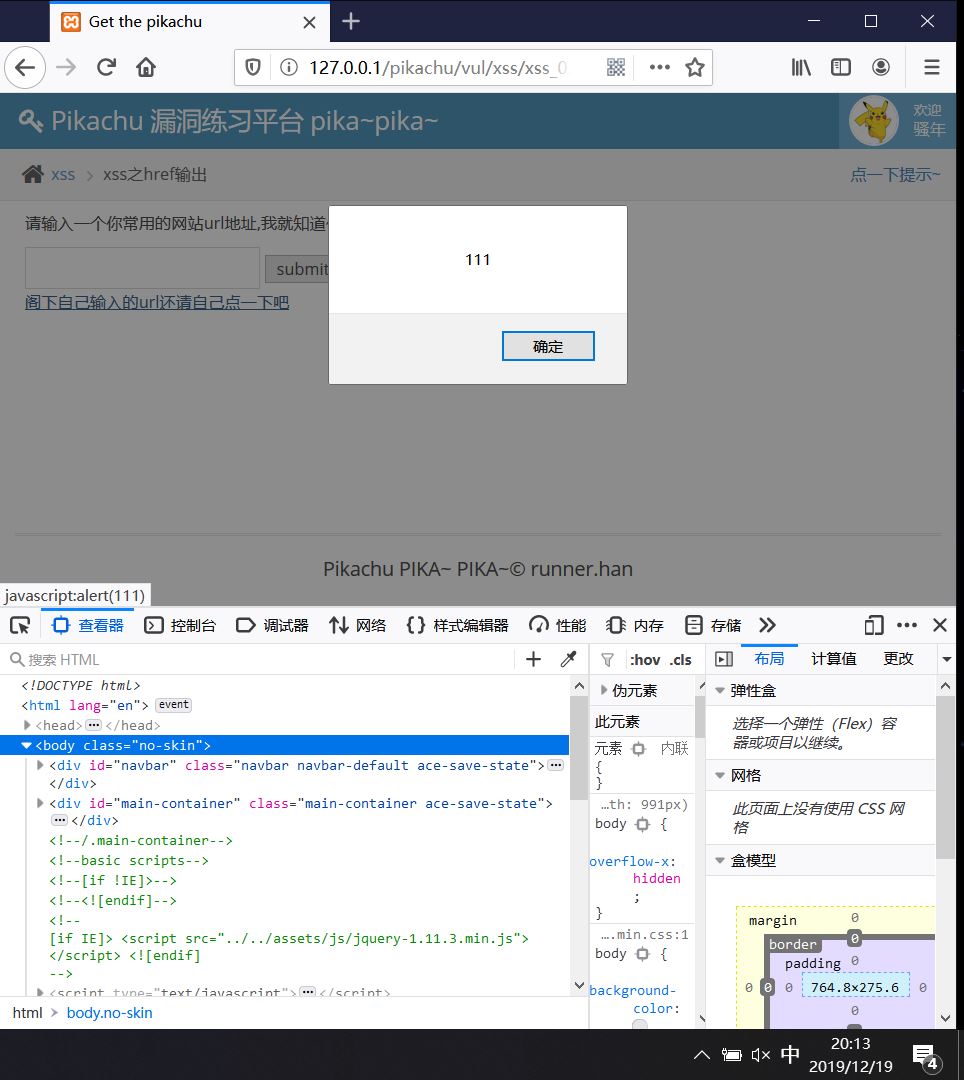Open Windows notification center icon
The width and height of the screenshot is (964, 1080).
point(925,1055)
